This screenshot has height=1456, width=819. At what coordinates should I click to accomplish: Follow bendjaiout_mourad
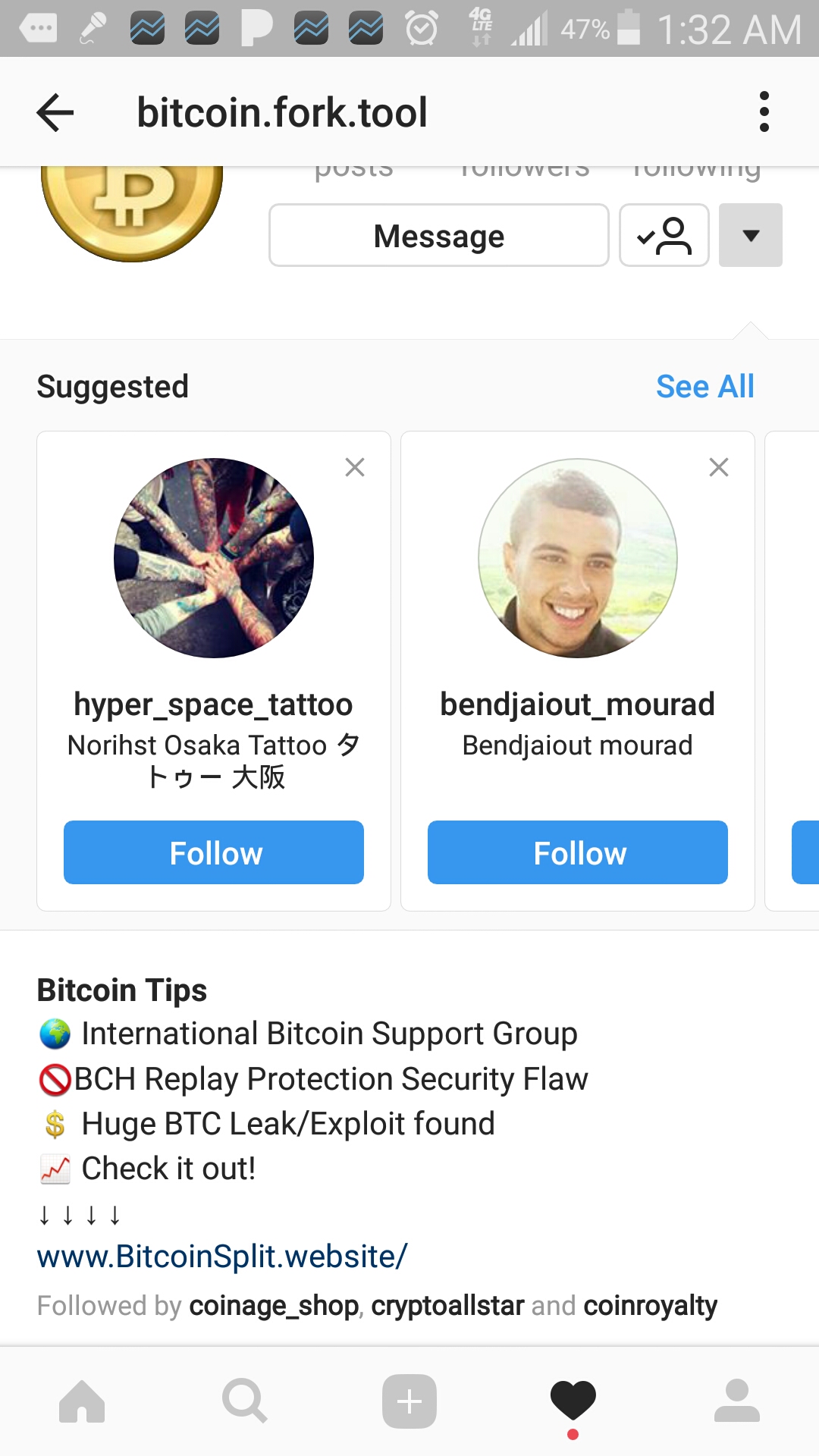coord(577,852)
